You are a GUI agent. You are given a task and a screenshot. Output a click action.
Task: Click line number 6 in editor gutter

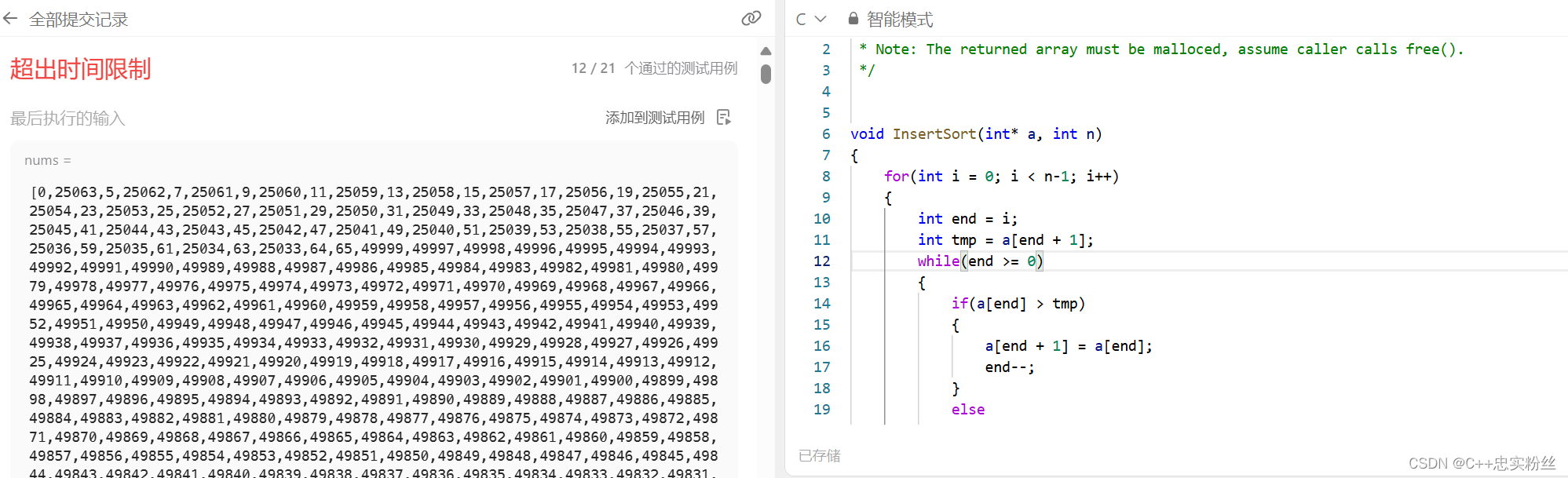(x=826, y=134)
